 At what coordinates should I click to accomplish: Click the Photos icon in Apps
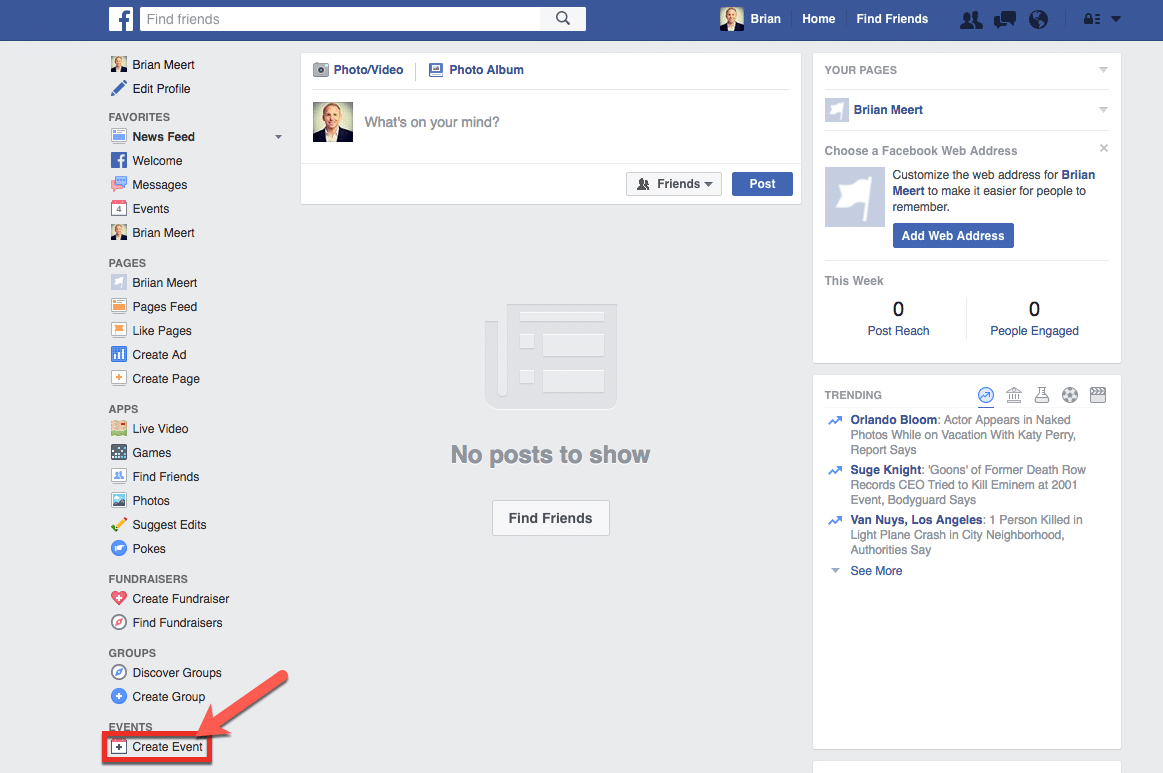(119, 500)
